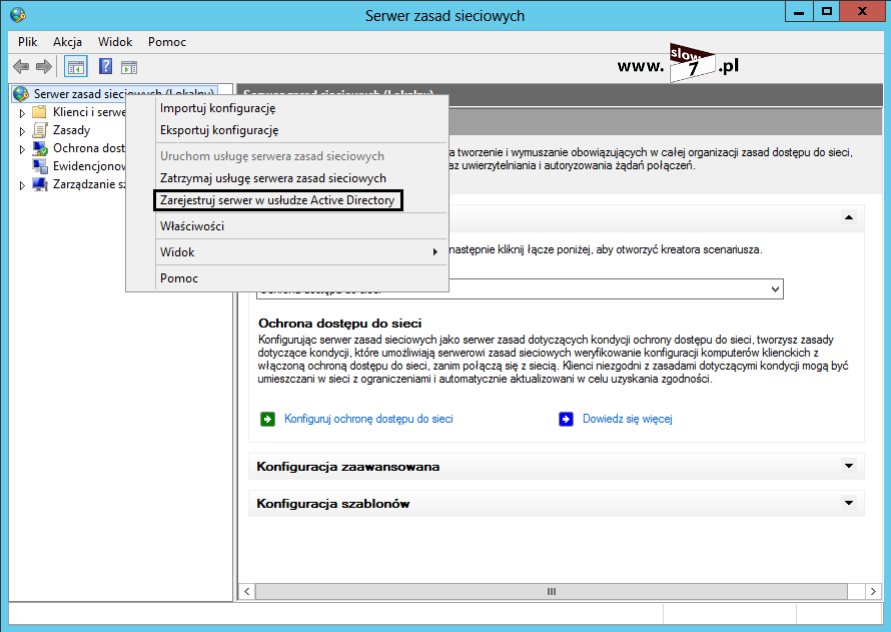
Task: Expand the Klienci i serwery tree node
Action: 23,112
